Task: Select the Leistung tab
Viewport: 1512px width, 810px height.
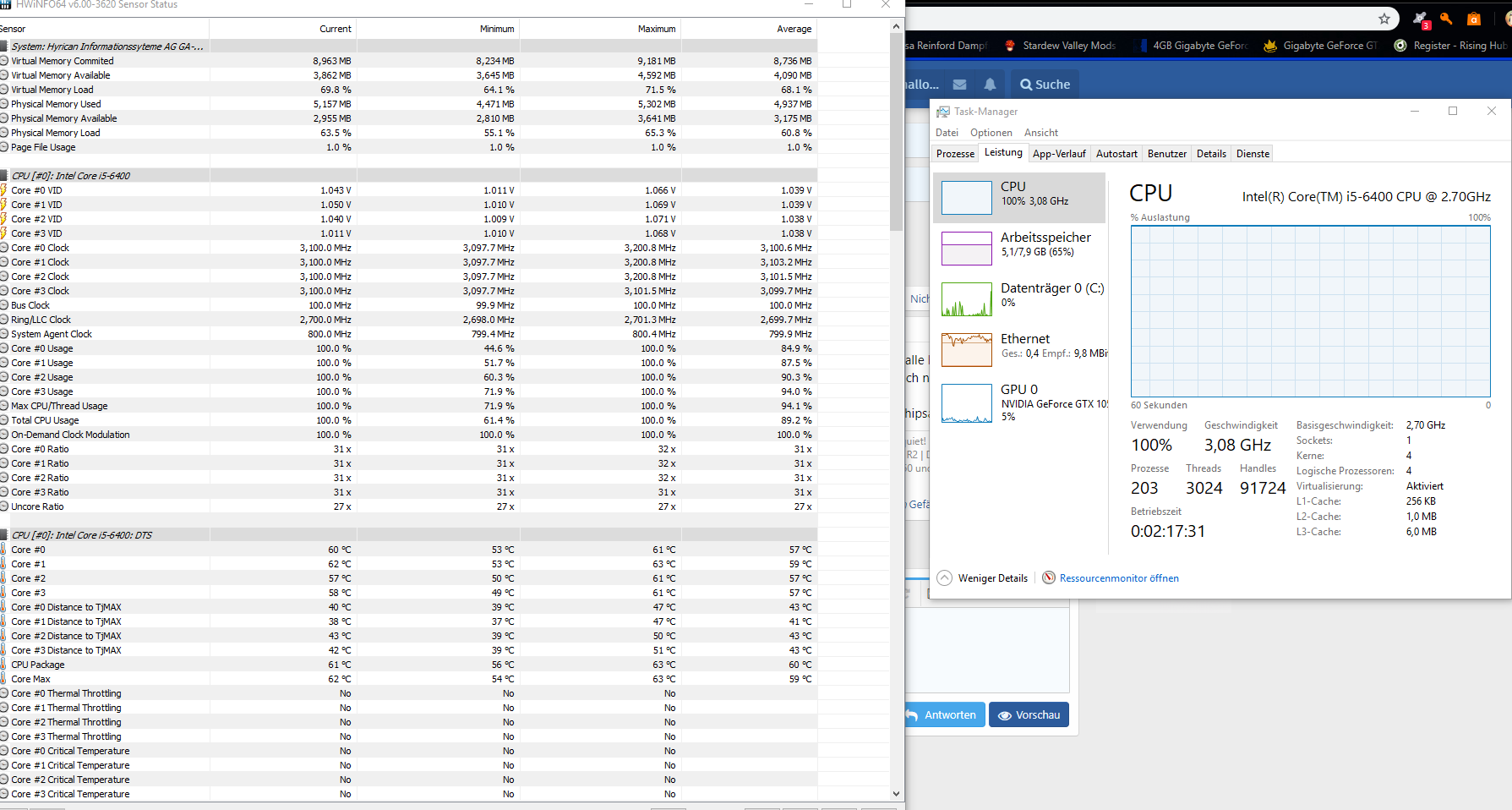Action: click(x=1003, y=152)
